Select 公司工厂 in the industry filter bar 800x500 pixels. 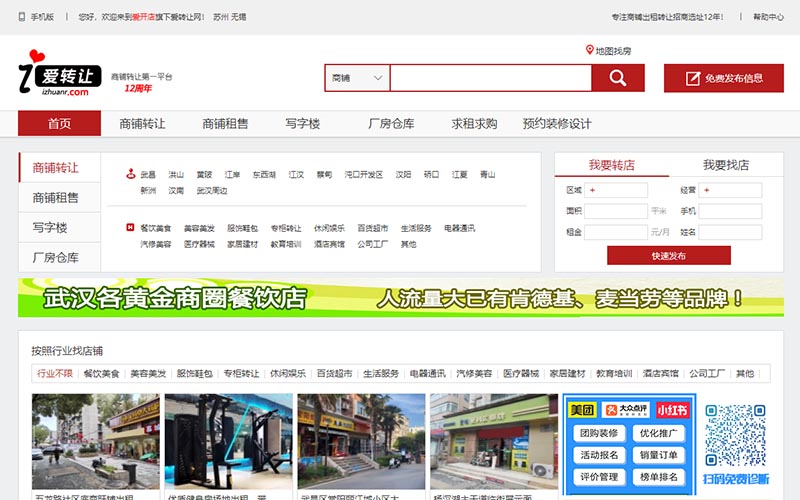coord(707,373)
